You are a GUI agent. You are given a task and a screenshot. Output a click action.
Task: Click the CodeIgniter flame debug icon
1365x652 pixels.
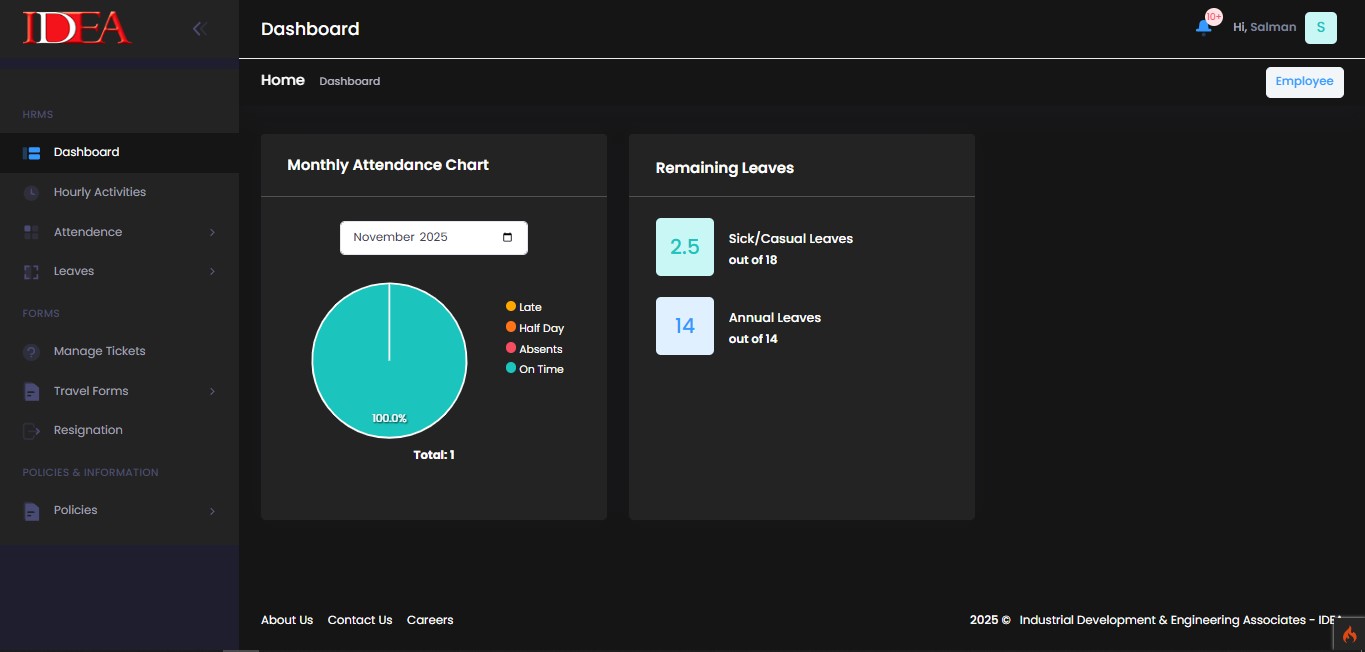point(1349,634)
